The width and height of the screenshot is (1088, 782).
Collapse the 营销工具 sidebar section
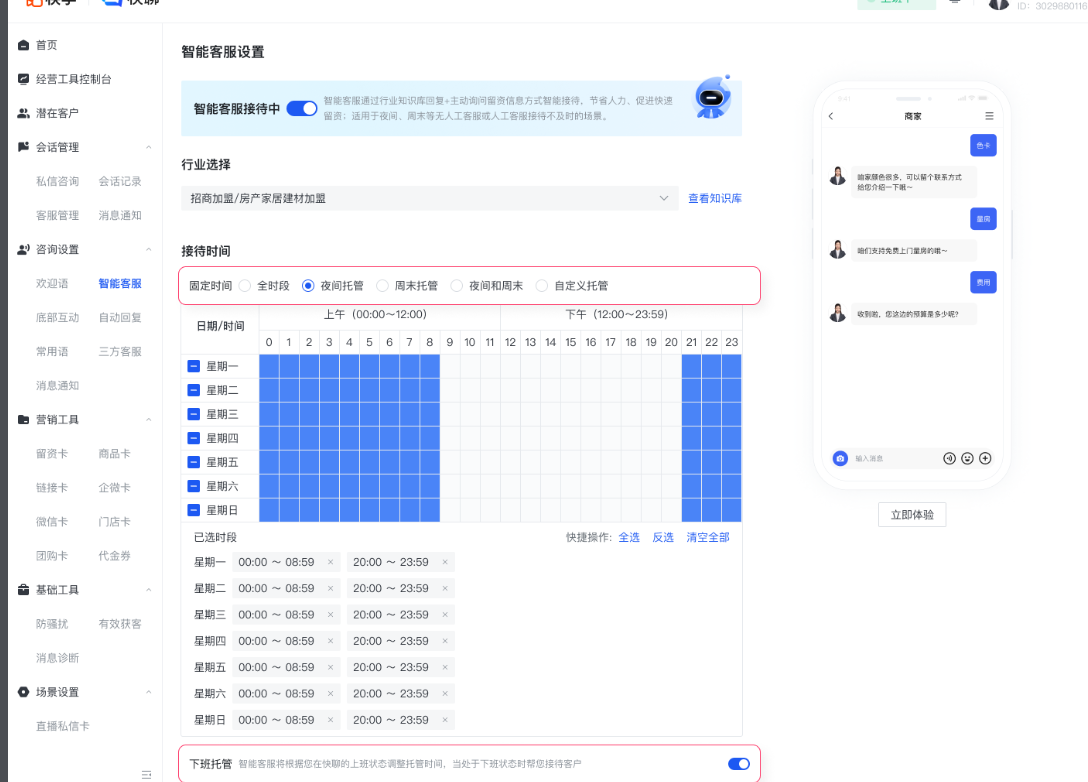click(x=148, y=418)
